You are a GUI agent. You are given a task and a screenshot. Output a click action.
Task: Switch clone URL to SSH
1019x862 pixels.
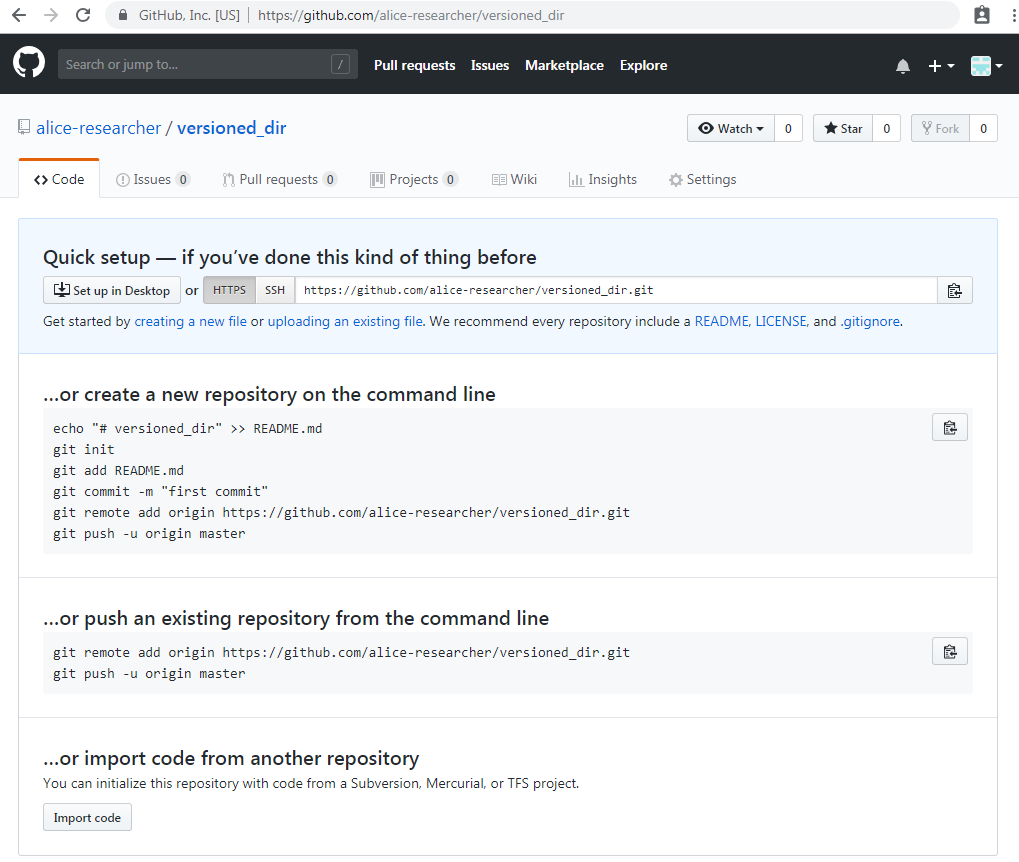tap(275, 291)
